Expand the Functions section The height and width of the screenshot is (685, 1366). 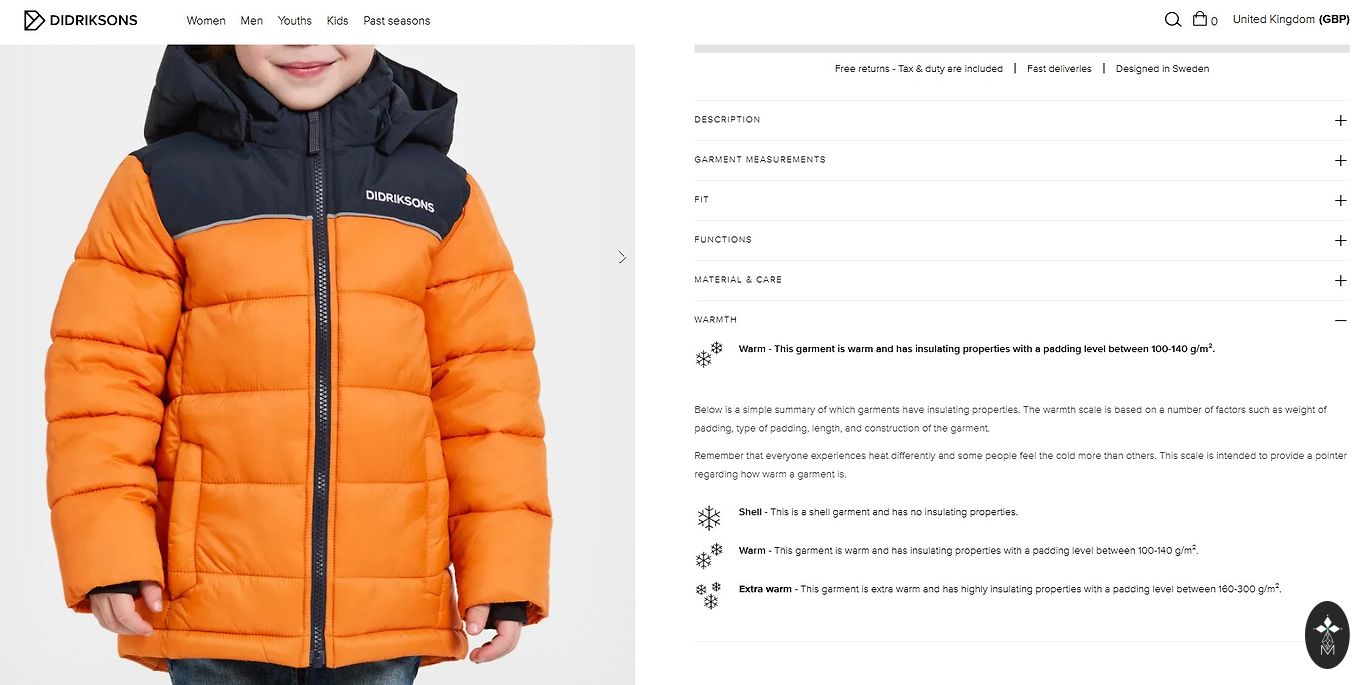tap(1021, 240)
